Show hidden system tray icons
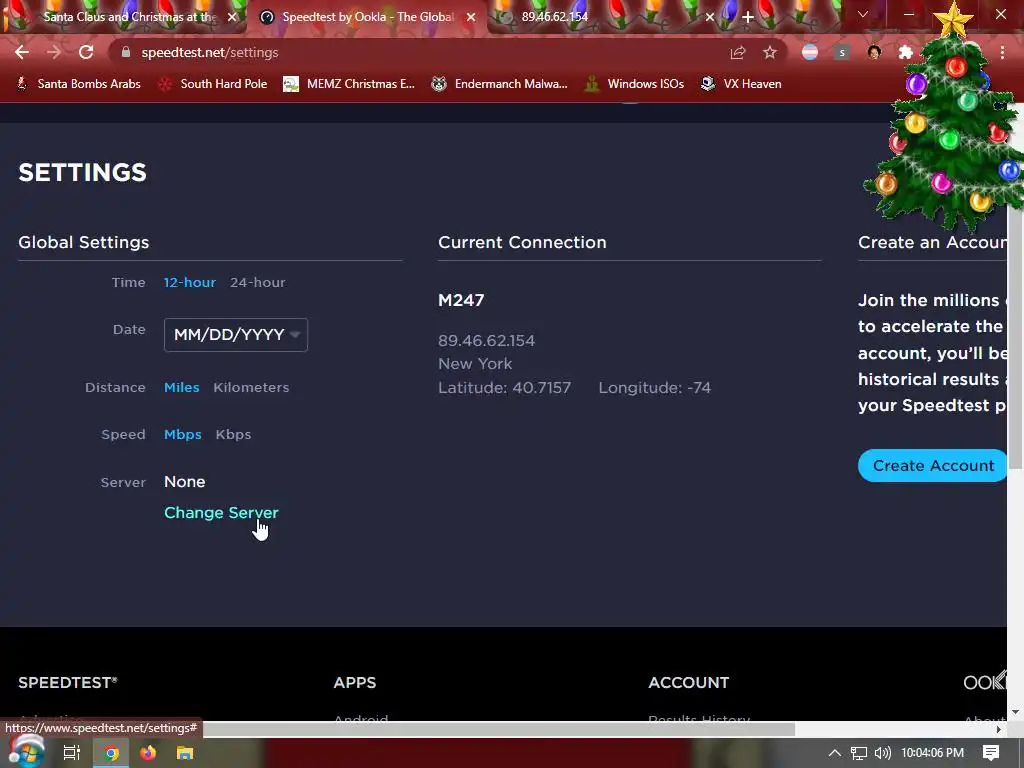The height and width of the screenshot is (768, 1024). point(835,753)
